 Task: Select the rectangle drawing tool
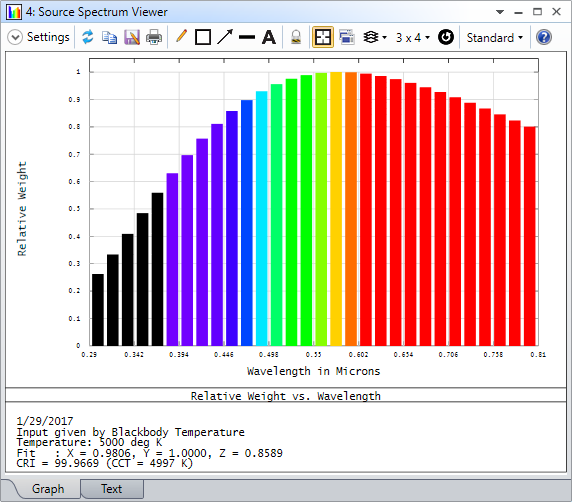203,37
